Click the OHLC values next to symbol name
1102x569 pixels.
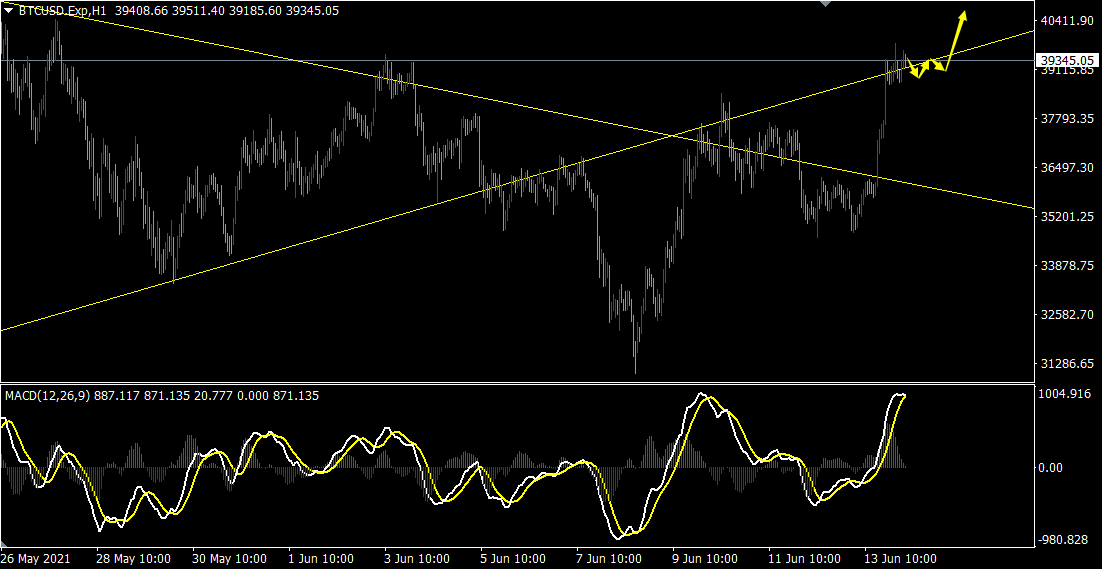click(227, 11)
